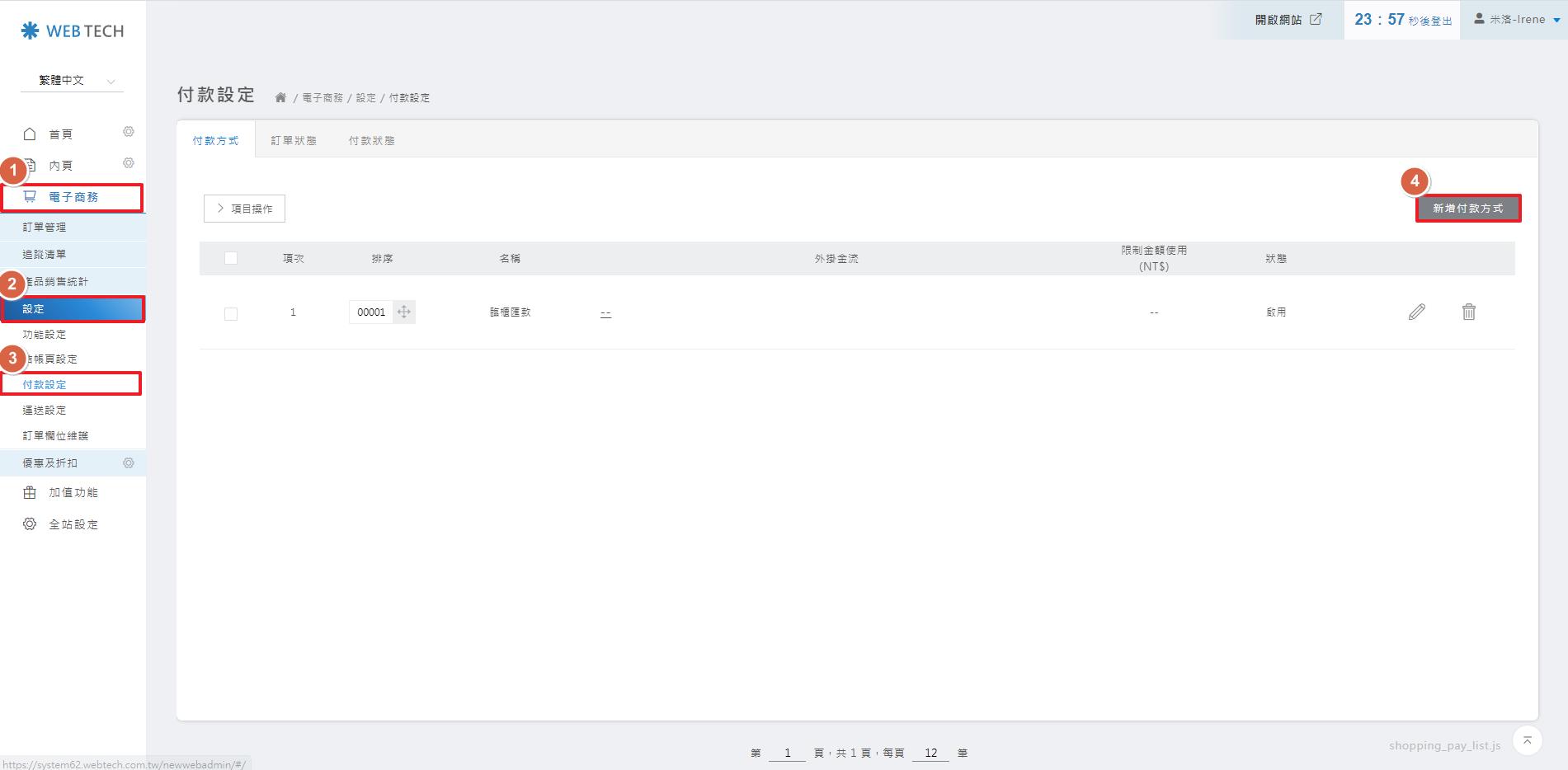Switch to the 訂單狀態 tab

294,141
